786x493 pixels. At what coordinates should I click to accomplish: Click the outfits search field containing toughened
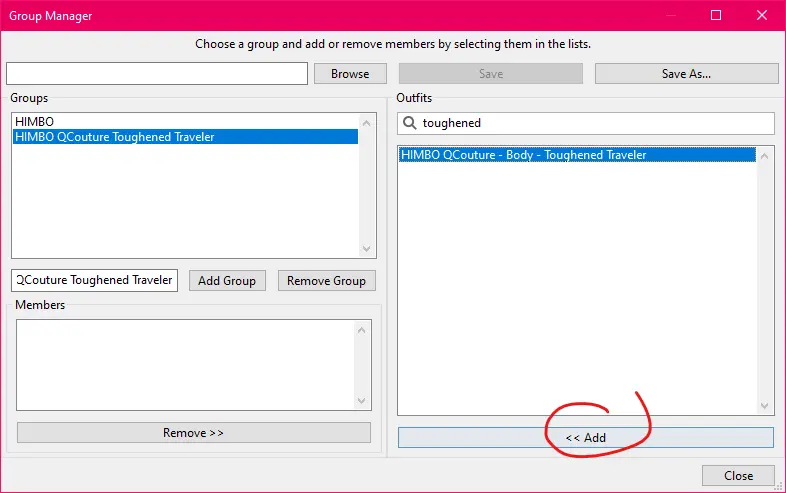click(x=585, y=123)
